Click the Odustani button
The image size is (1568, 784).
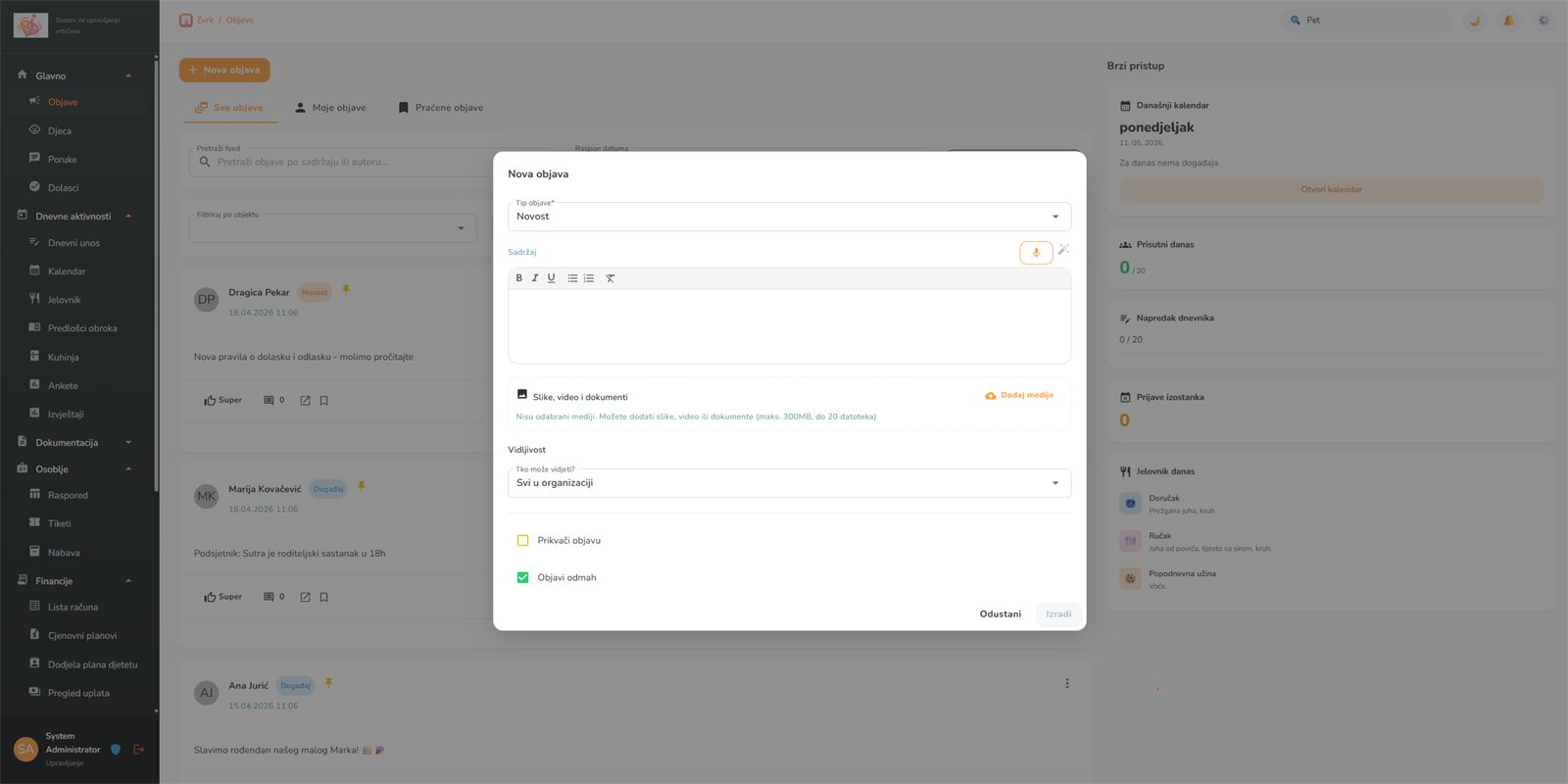click(x=1001, y=614)
